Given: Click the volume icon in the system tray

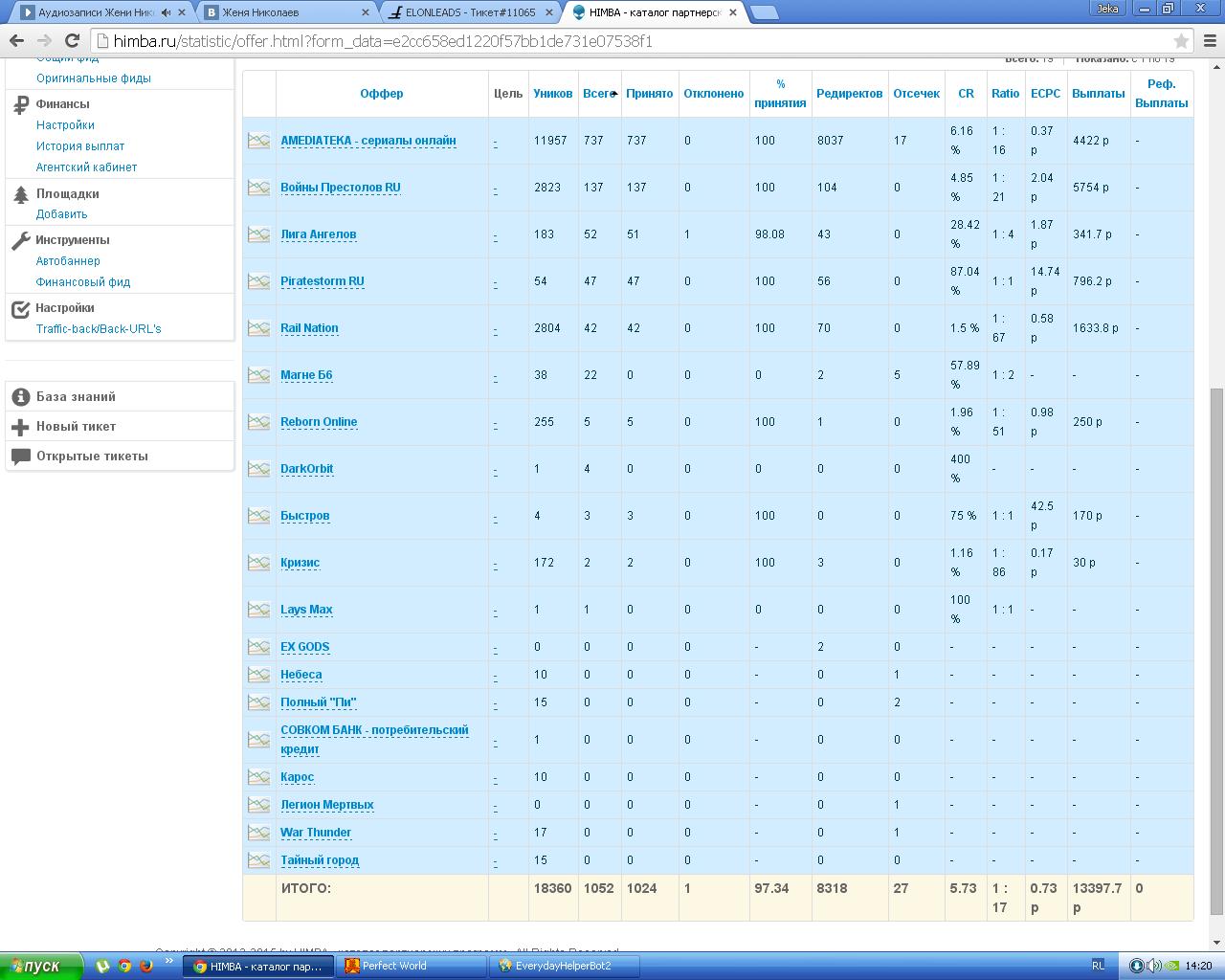Looking at the screenshot, I should [1154, 966].
